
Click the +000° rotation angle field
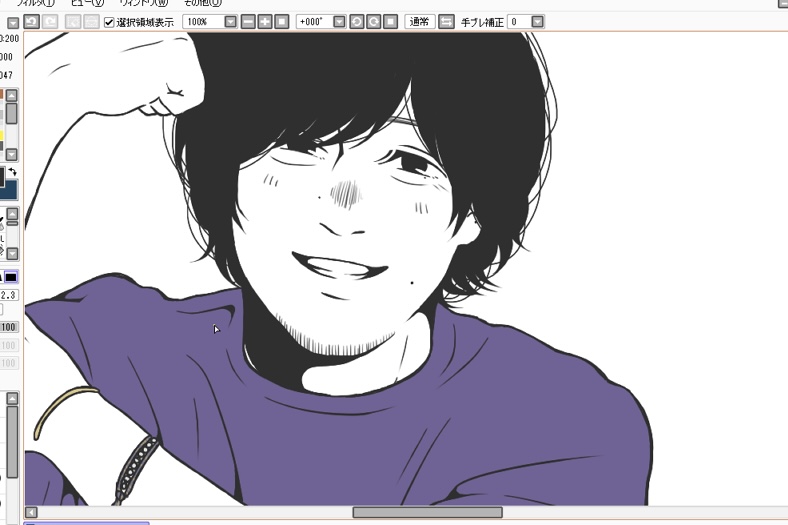tap(315, 22)
